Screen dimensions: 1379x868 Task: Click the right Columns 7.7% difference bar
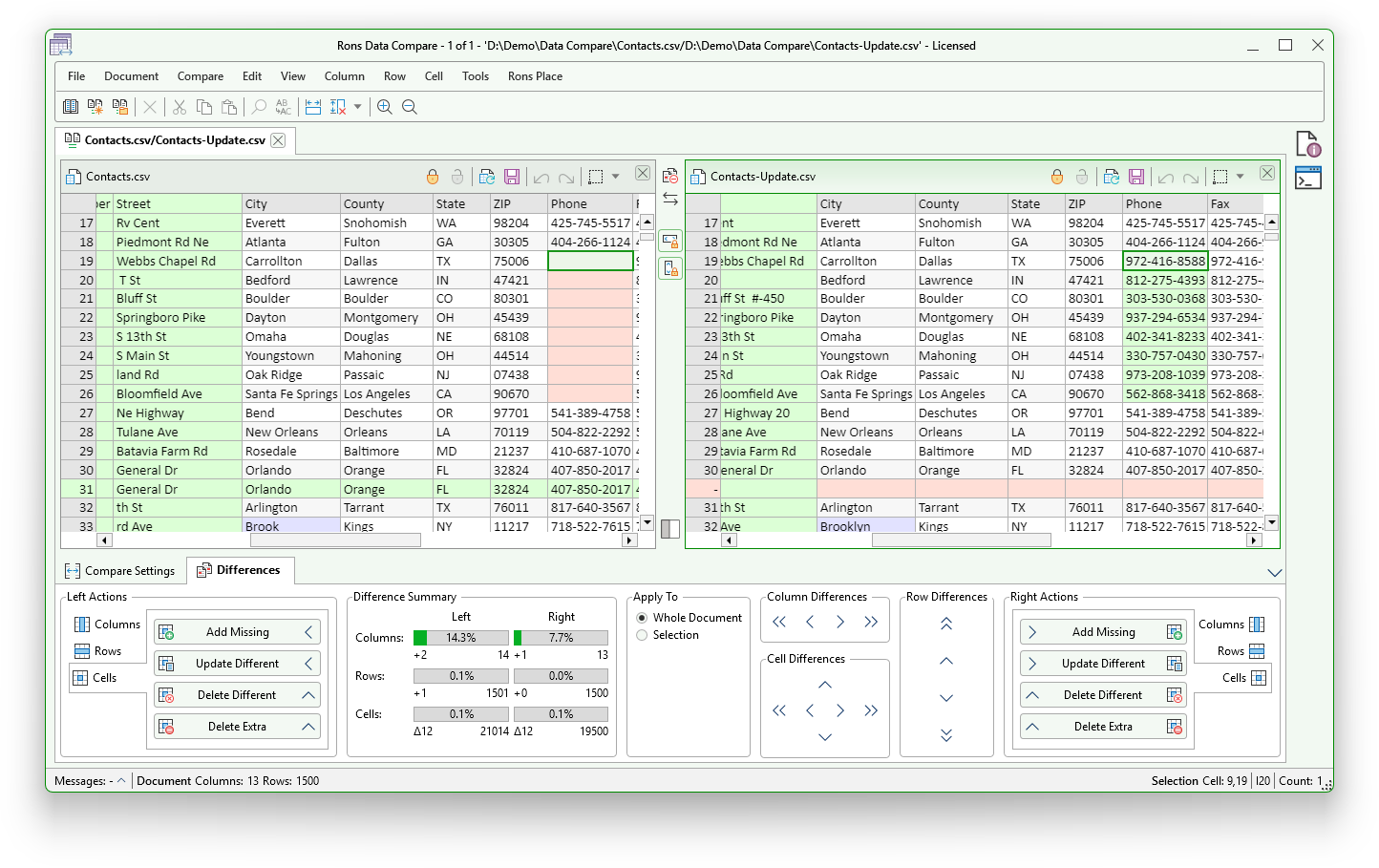click(561, 638)
